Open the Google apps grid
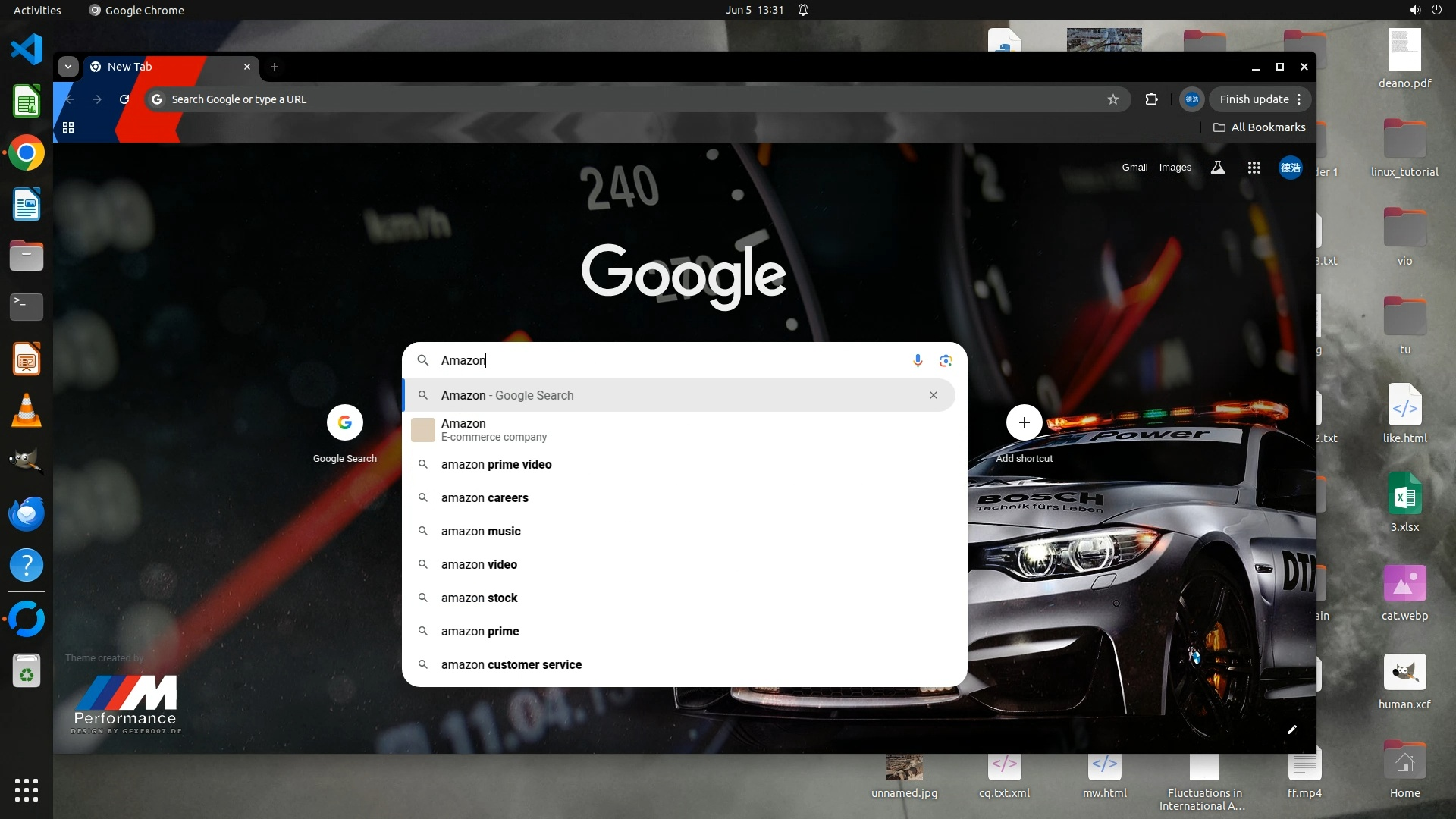Screen dimensions: 1456x819 pyautogui.click(x=1254, y=168)
